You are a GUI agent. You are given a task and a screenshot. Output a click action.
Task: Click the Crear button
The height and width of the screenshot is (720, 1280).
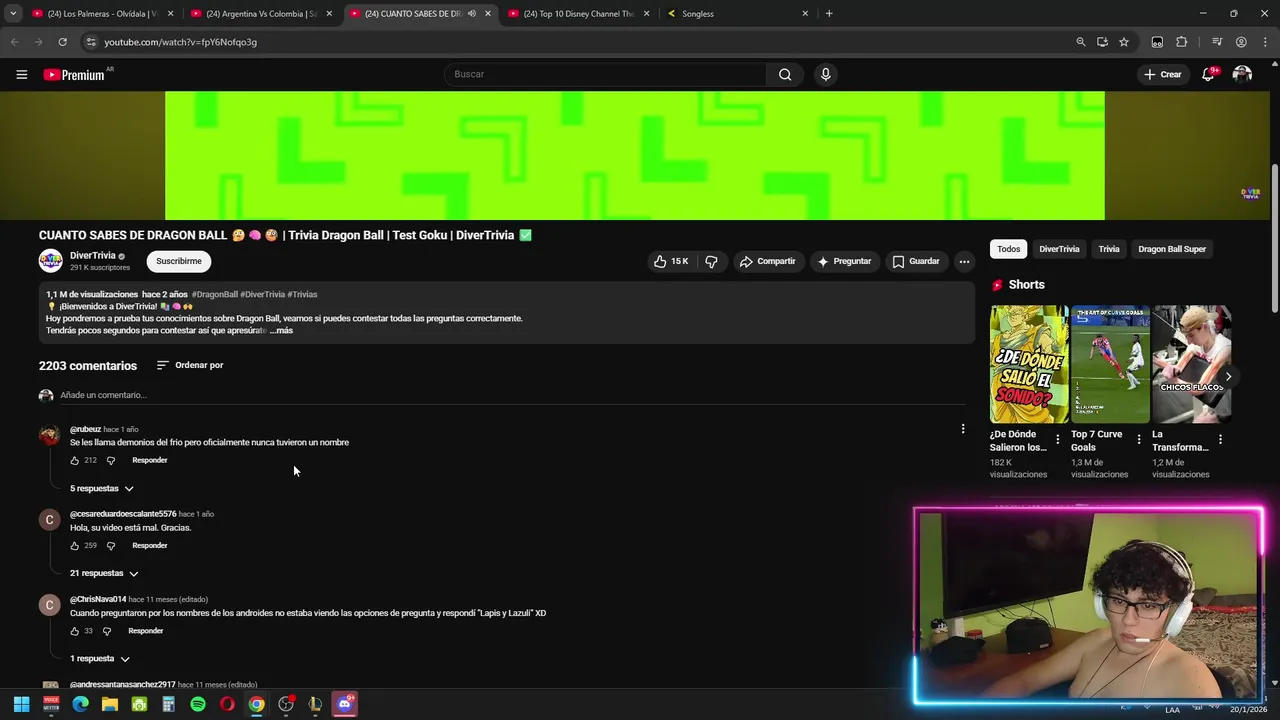(x=1163, y=74)
